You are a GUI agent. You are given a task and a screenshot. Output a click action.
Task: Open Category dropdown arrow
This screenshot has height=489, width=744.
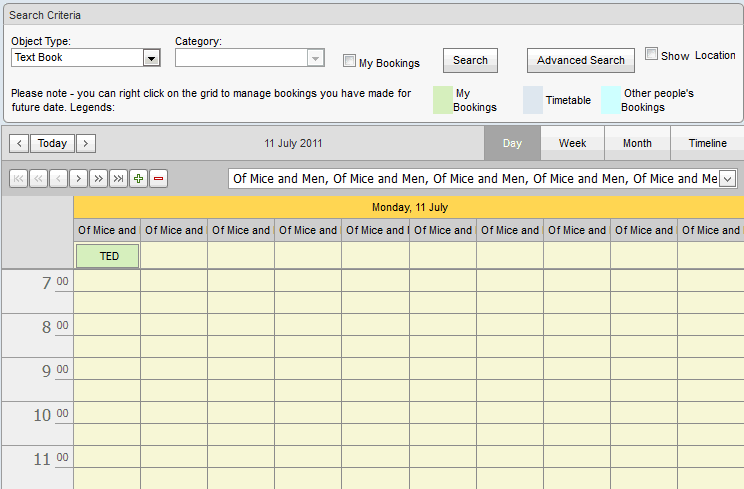[315, 58]
